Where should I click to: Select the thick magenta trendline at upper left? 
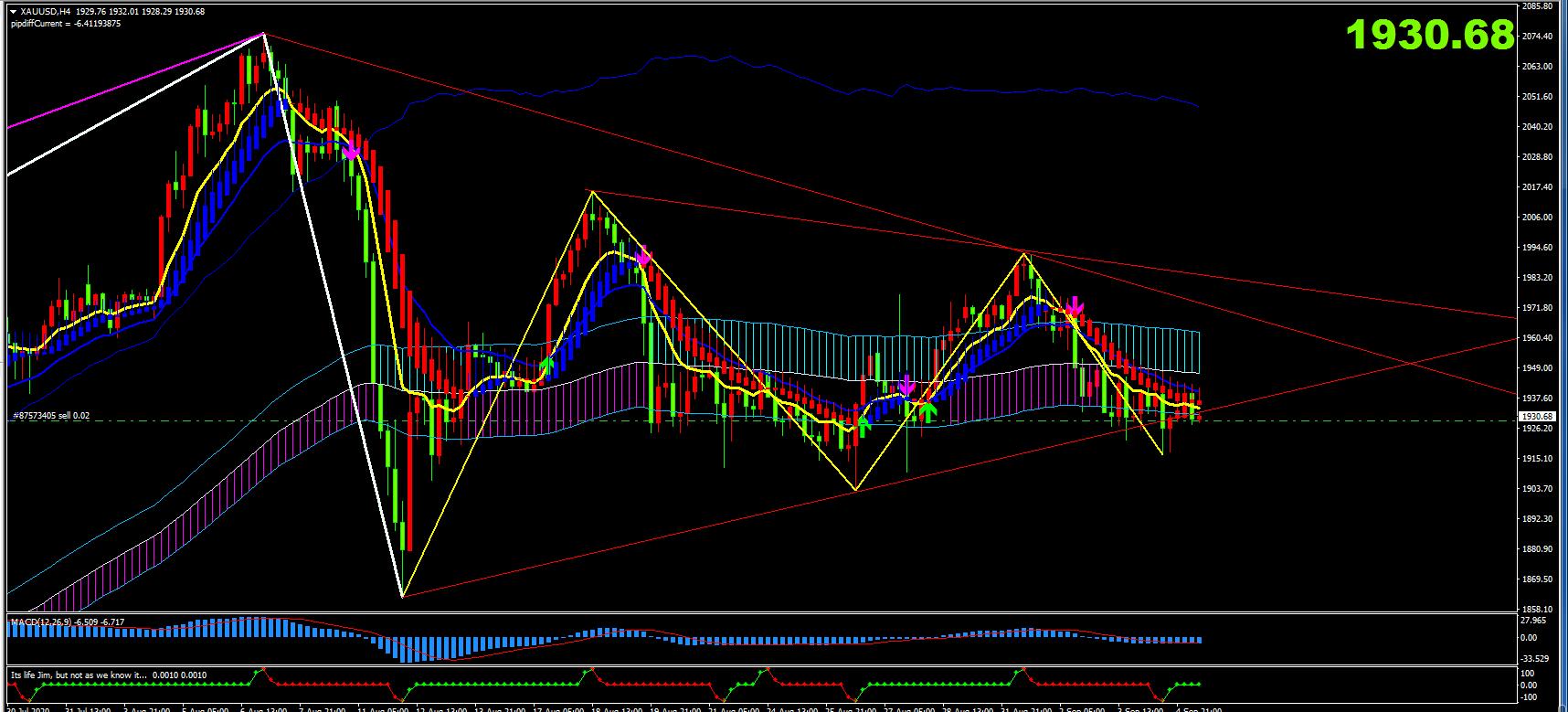(x=135, y=81)
